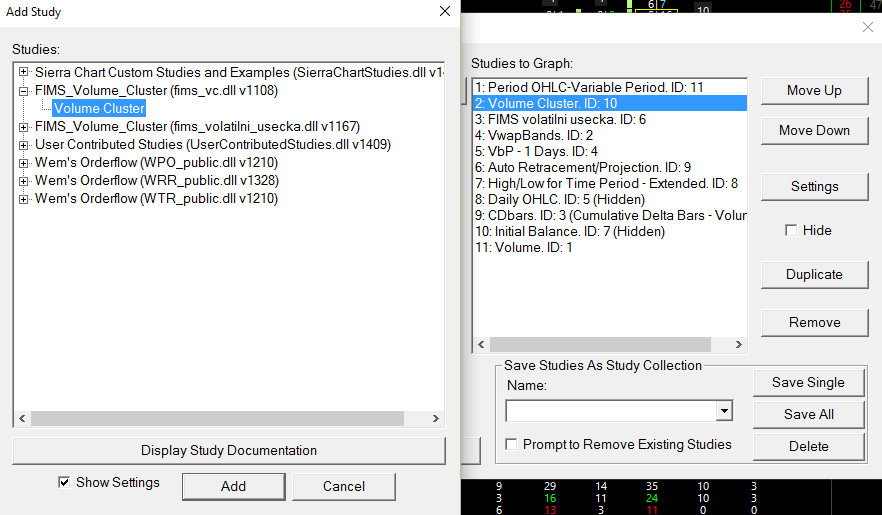
Task: Click Studies tree scroll right arrow
Action: coord(435,418)
